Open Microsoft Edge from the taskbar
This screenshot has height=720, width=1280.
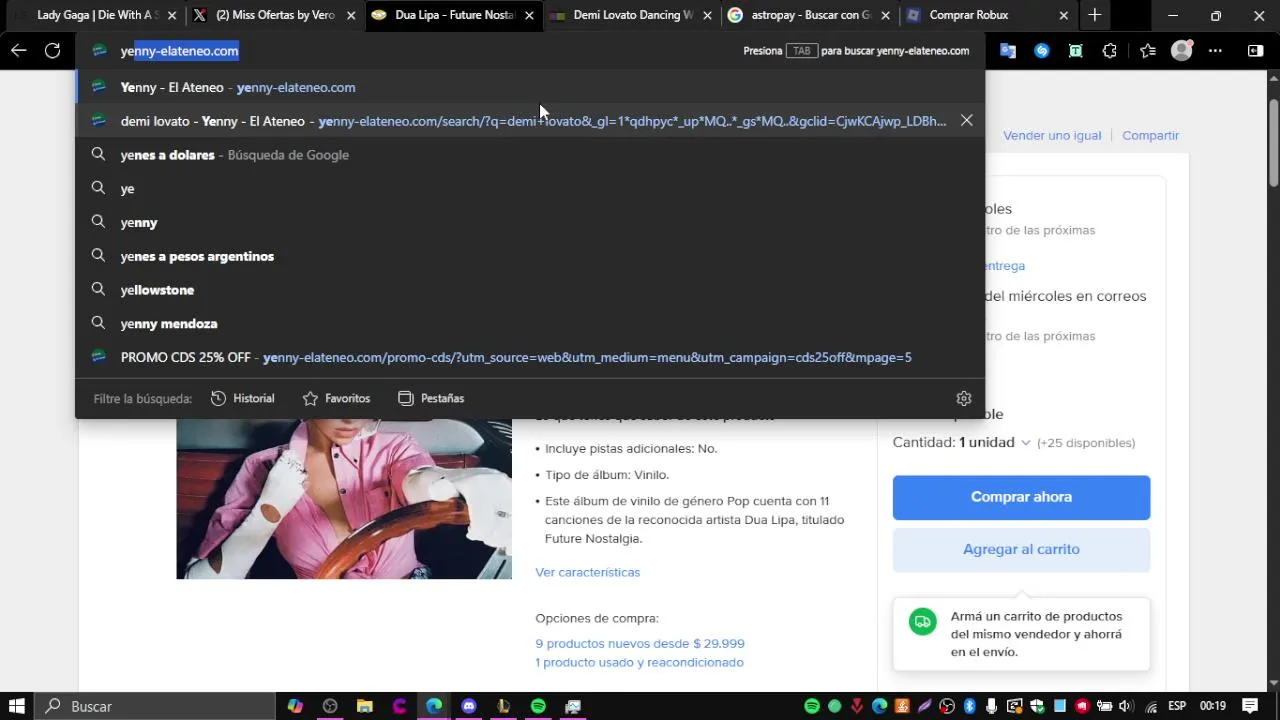tap(434, 706)
